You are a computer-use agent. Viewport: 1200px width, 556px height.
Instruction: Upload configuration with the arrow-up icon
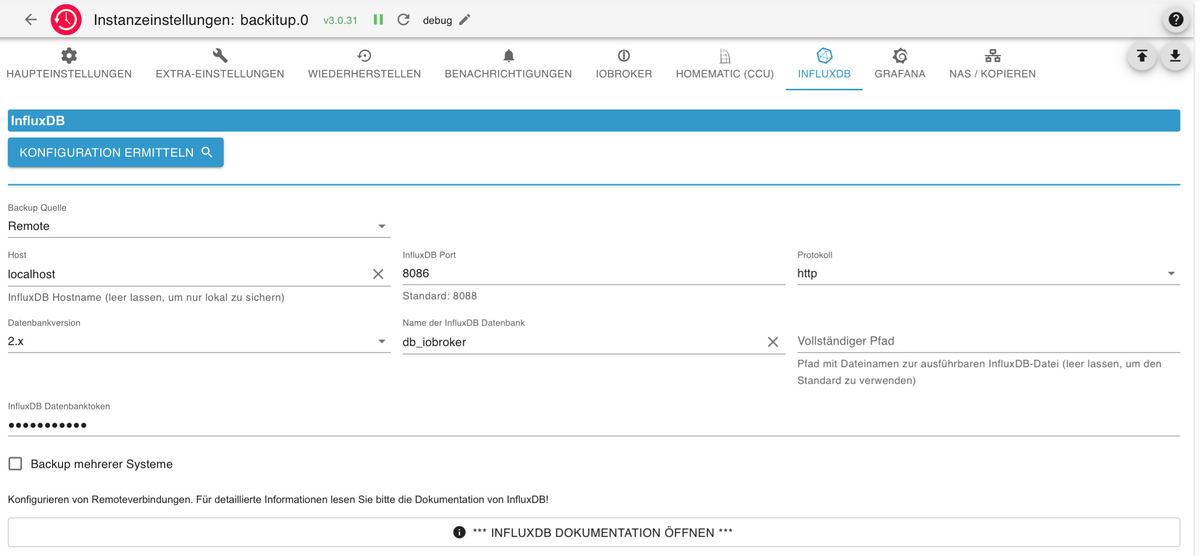click(x=1142, y=57)
